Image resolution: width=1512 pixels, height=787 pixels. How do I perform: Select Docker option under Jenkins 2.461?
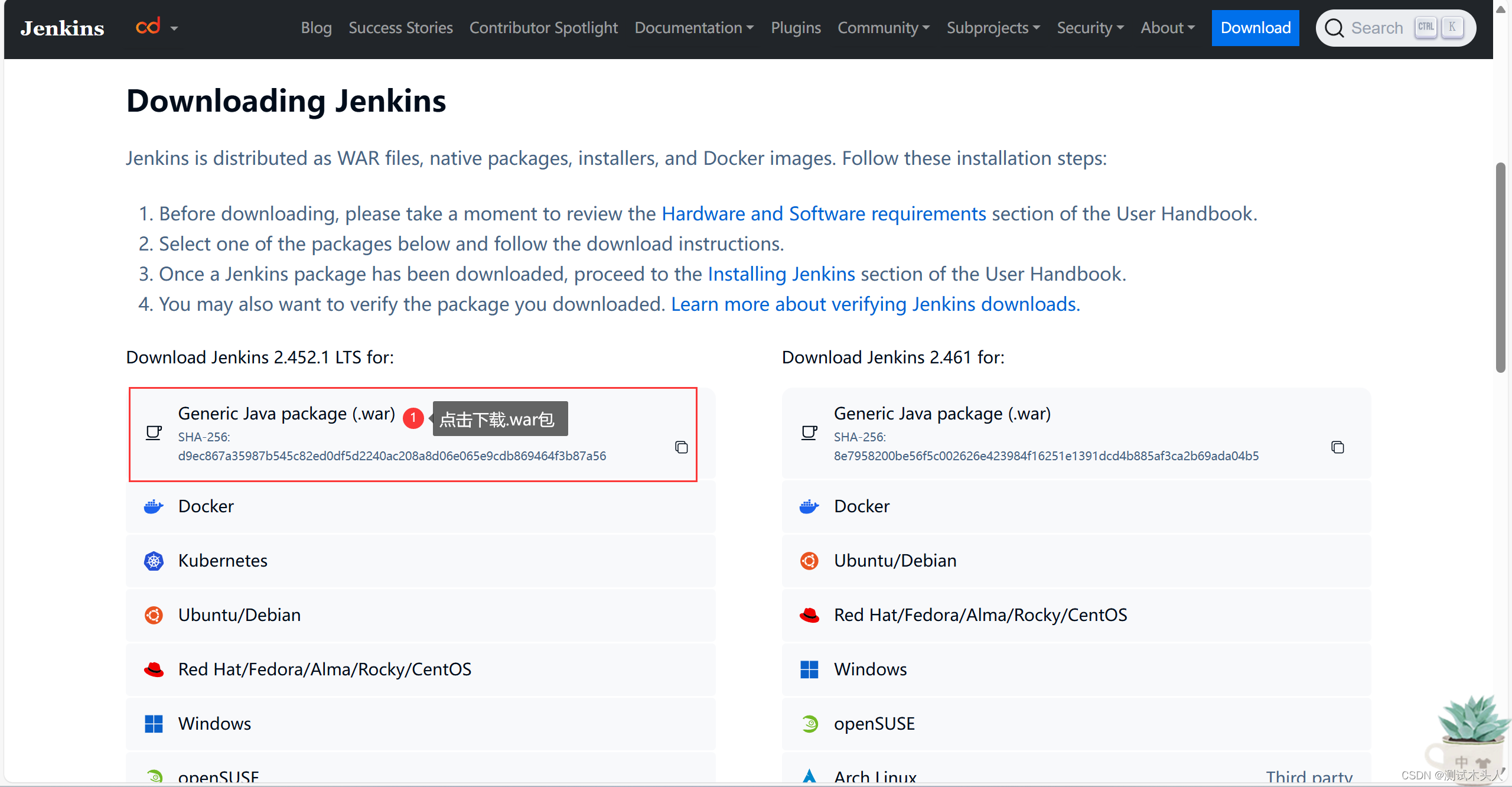862,506
